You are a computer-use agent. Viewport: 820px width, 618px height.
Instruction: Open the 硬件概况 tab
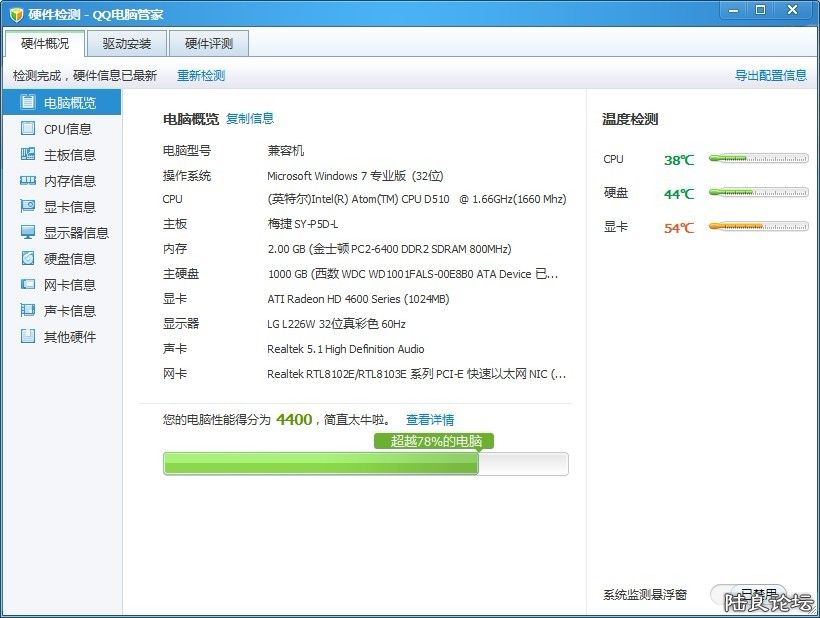click(x=45, y=44)
